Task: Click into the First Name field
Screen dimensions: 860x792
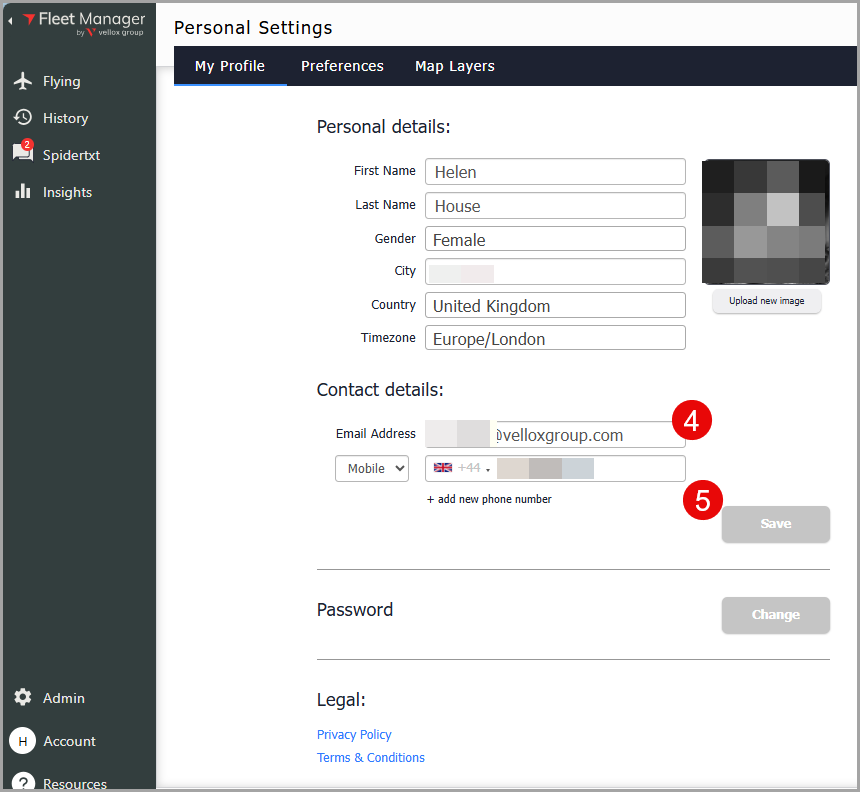Action: click(555, 172)
